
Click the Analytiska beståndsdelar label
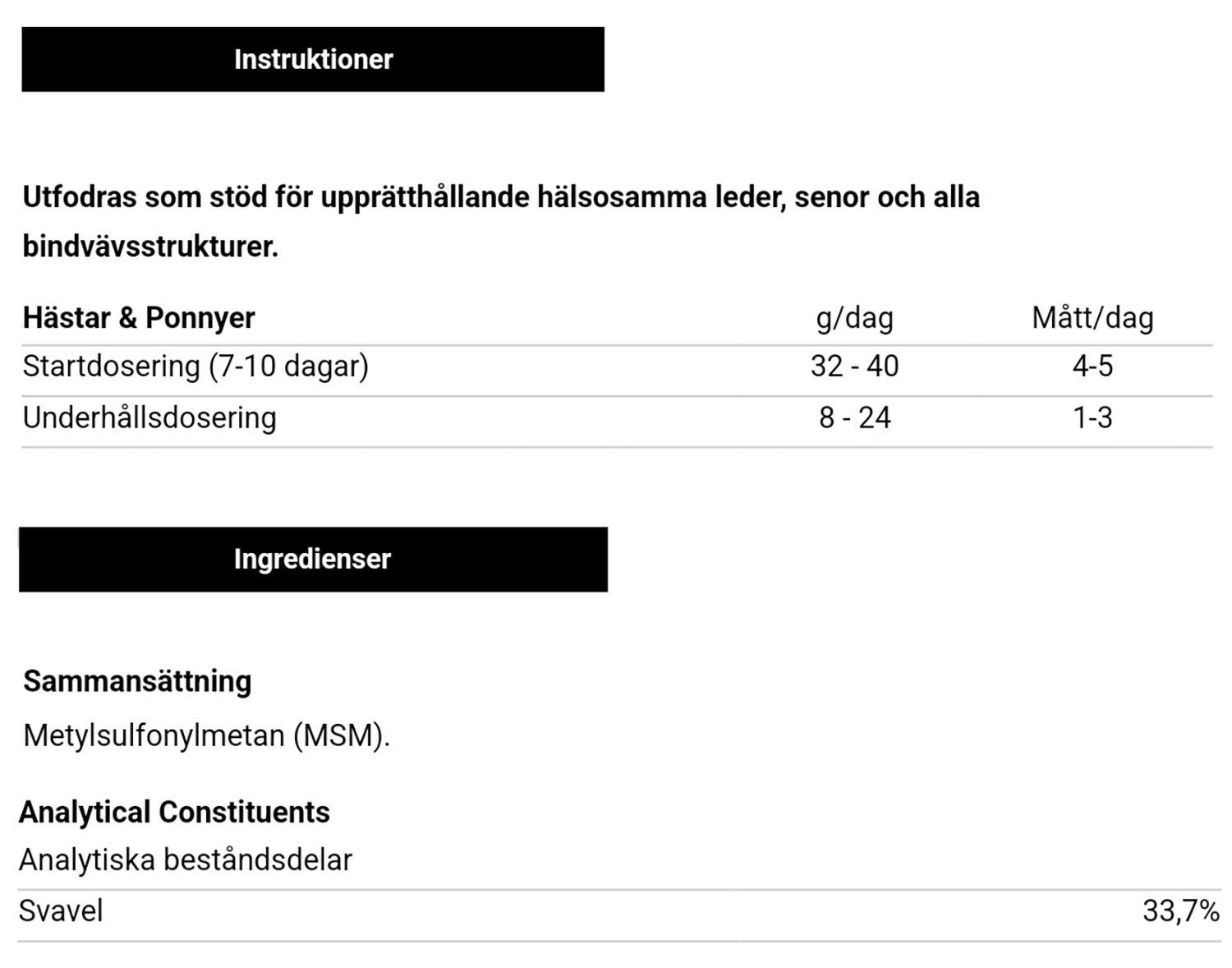coord(186,860)
